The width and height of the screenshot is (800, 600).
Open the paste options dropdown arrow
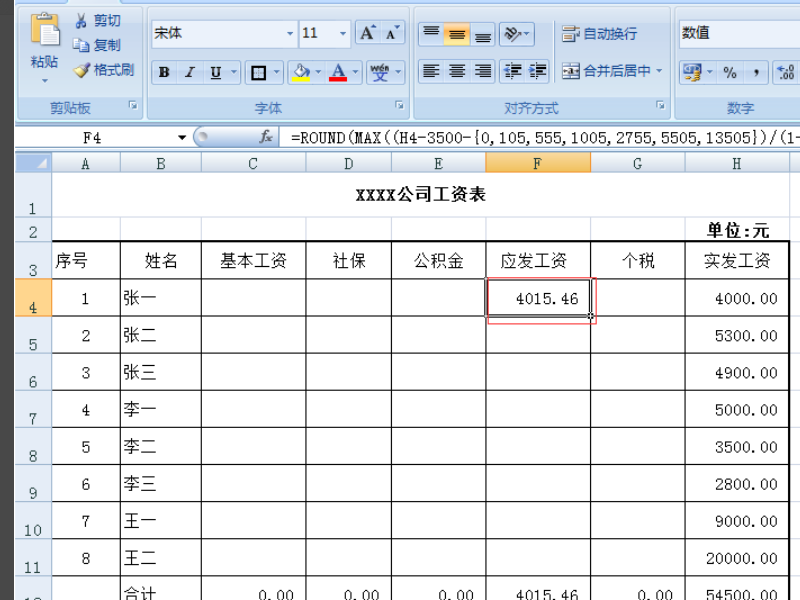45,81
